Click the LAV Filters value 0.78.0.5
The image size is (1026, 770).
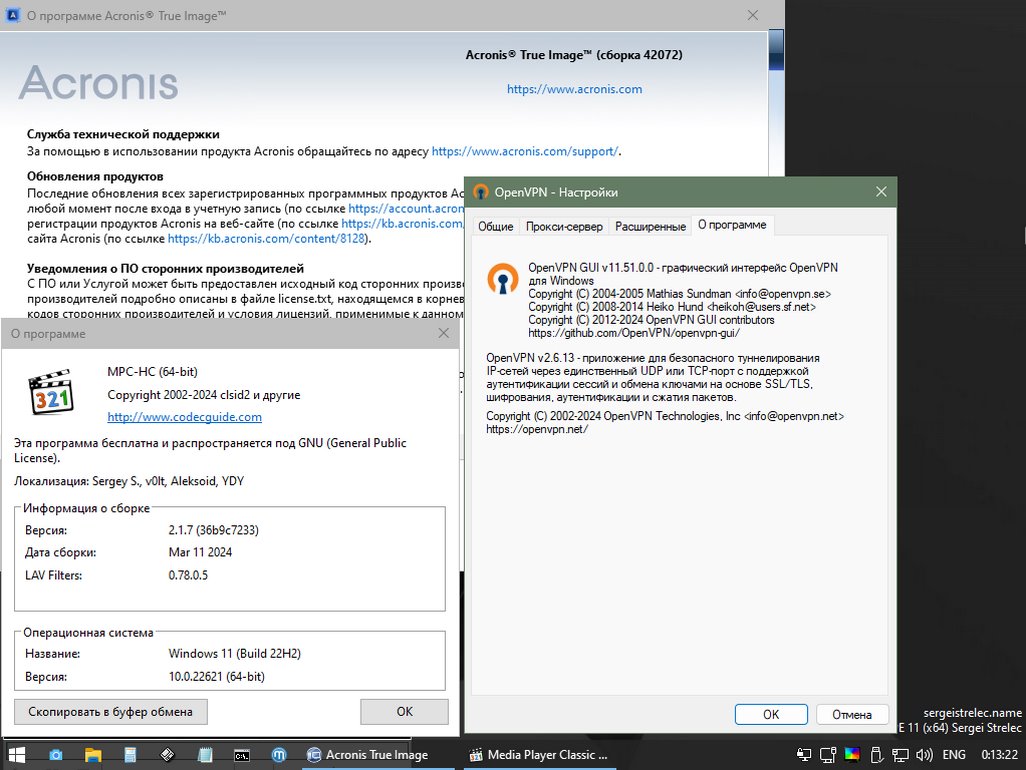(188, 575)
